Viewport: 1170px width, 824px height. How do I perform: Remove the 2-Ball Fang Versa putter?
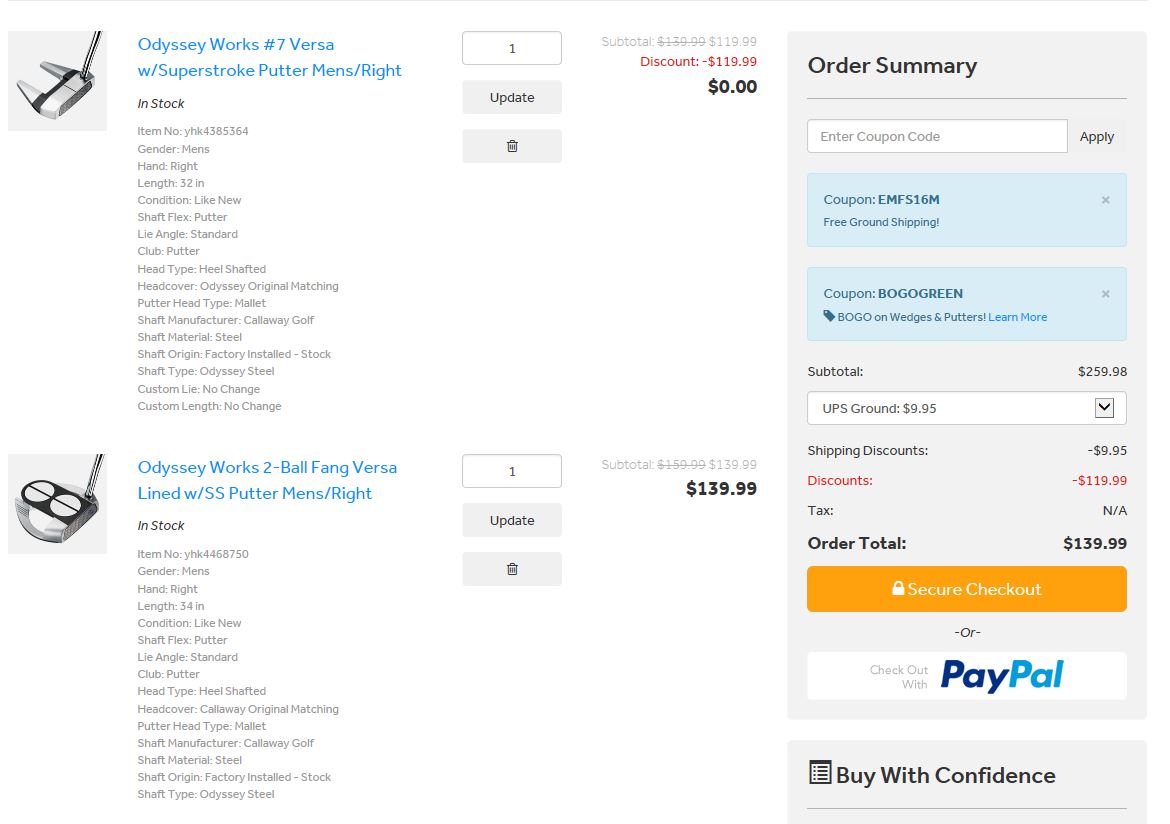coord(512,569)
